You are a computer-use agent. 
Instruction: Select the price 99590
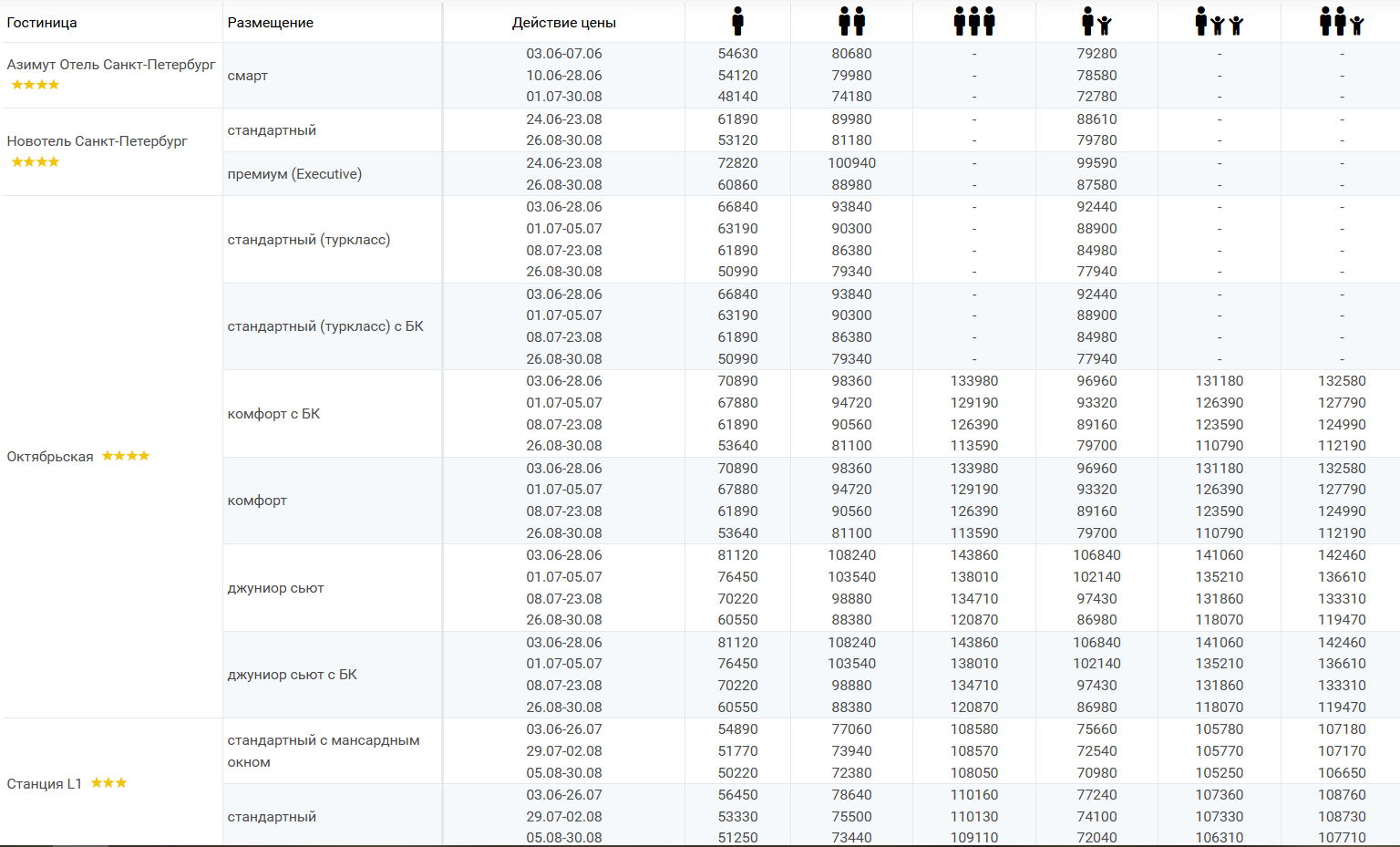pyautogui.click(x=1096, y=163)
